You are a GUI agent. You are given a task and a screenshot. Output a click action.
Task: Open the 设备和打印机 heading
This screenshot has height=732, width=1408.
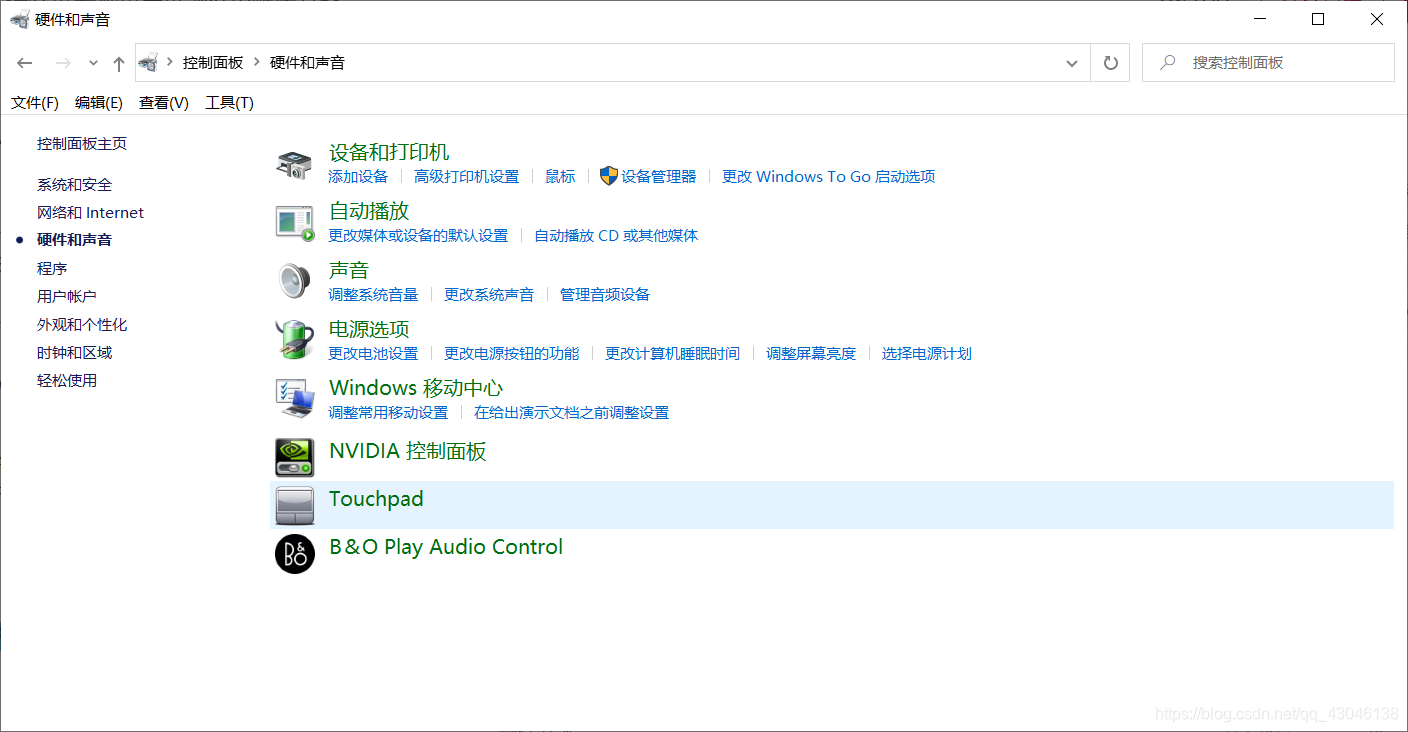(389, 152)
